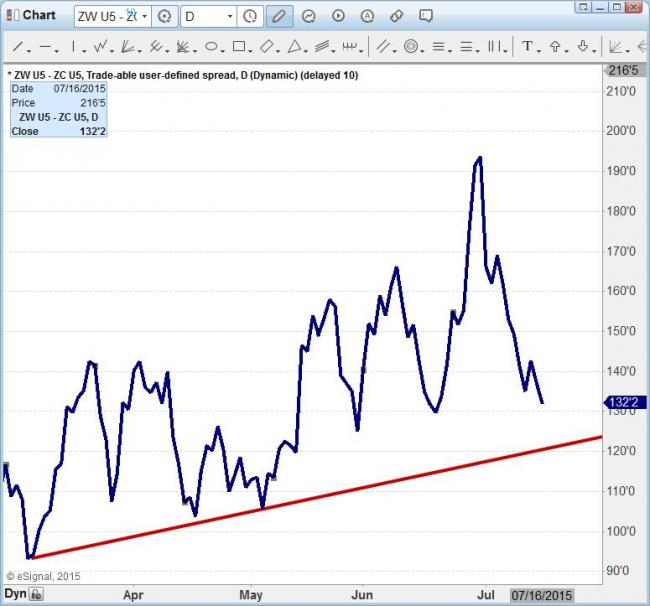Select the vertical line tool
The width and height of the screenshot is (650, 606).
click(x=73, y=46)
